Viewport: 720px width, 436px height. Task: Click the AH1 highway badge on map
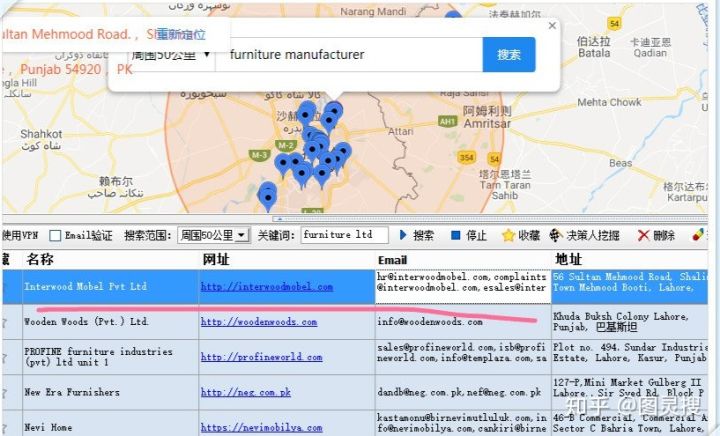tap(447, 121)
